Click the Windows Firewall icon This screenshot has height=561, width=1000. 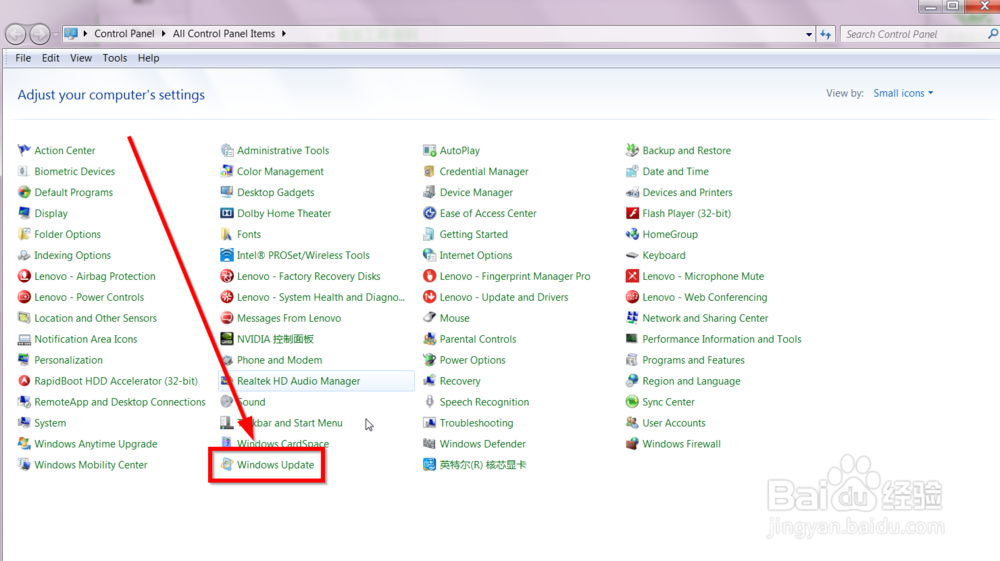tap(632, 444)
